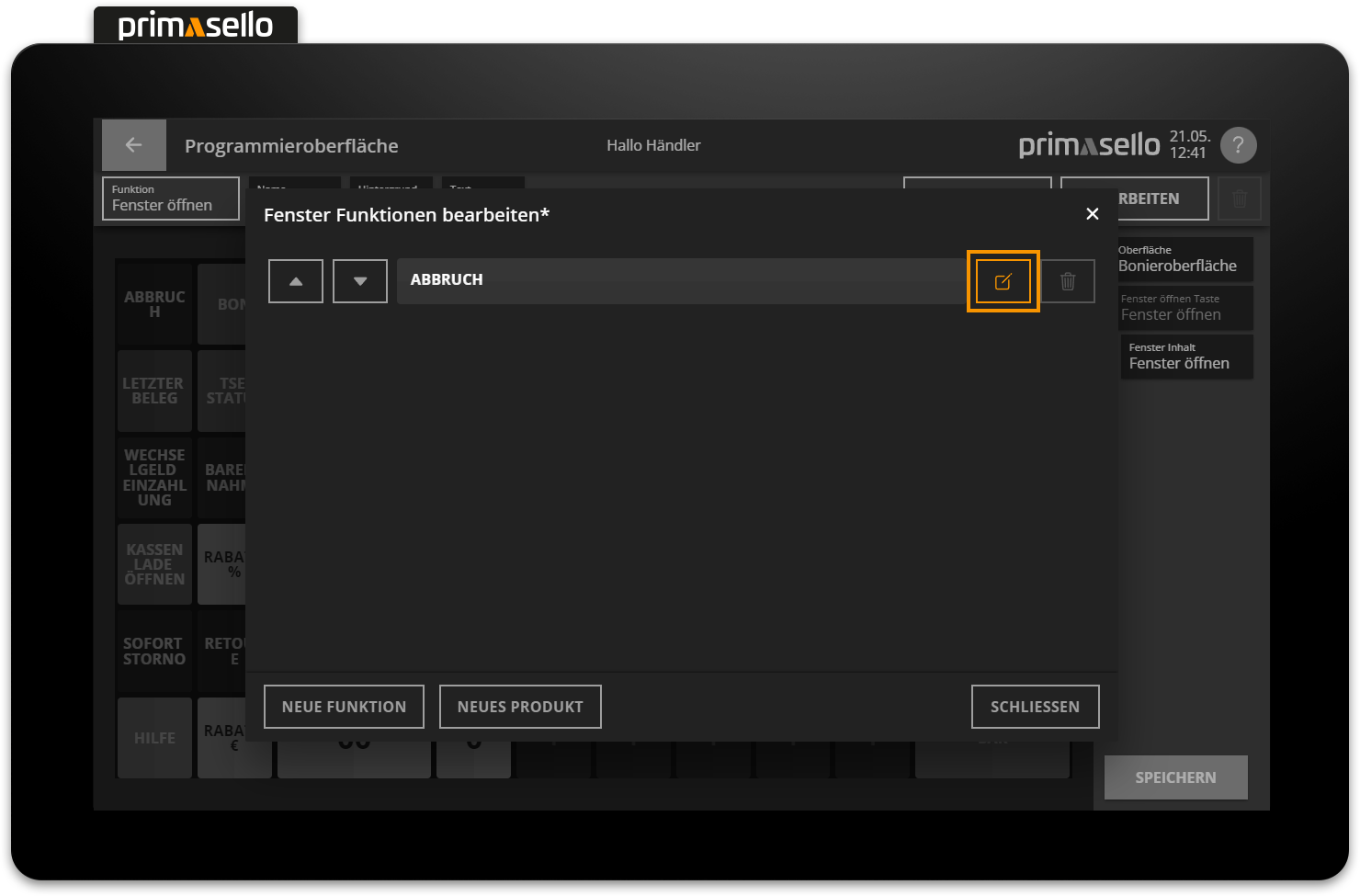
Task: Delete the ABBRUCH function via trash icon
Action: [x=1068, y=281]
